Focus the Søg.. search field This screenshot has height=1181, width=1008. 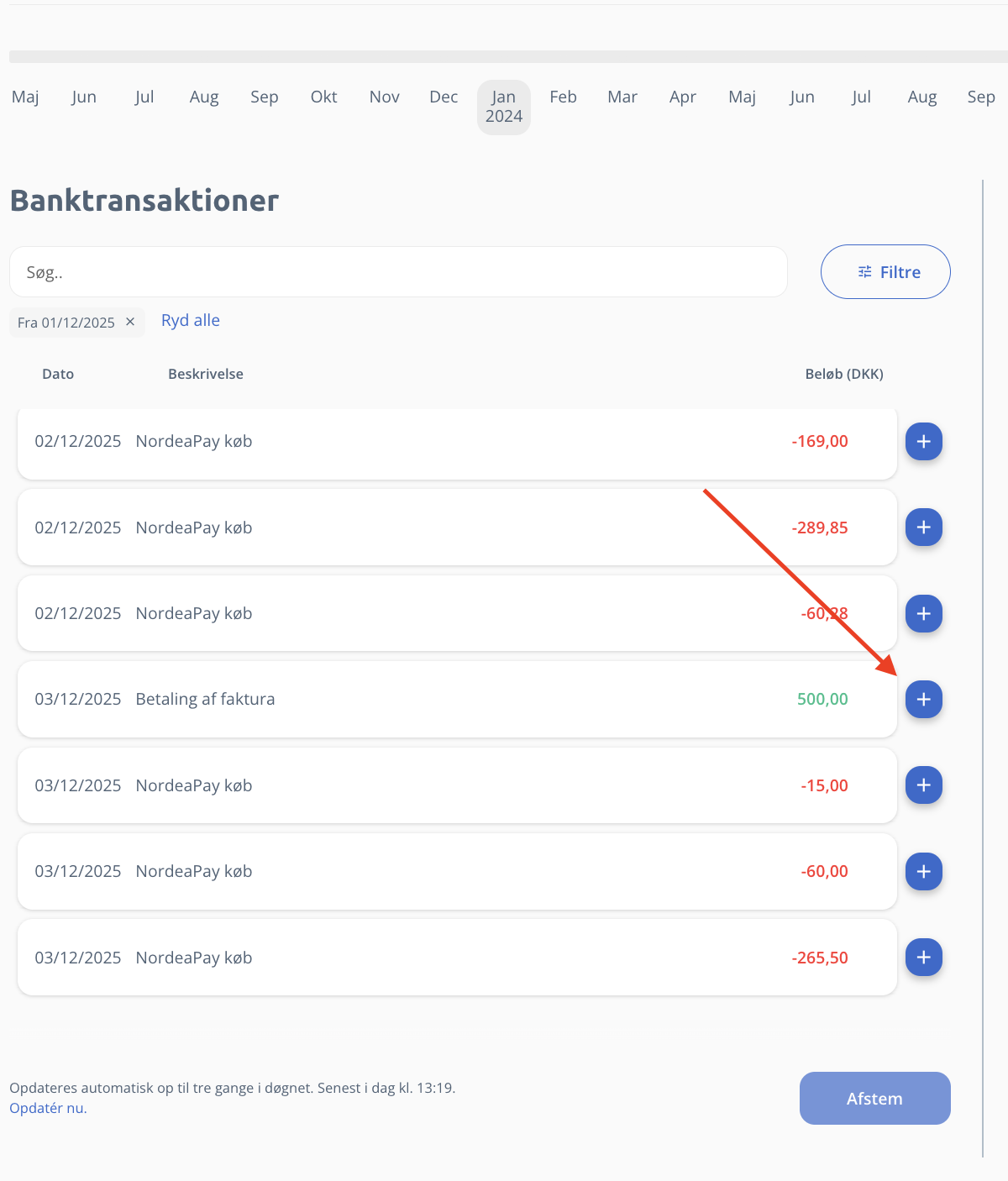(x=398, y=272)
